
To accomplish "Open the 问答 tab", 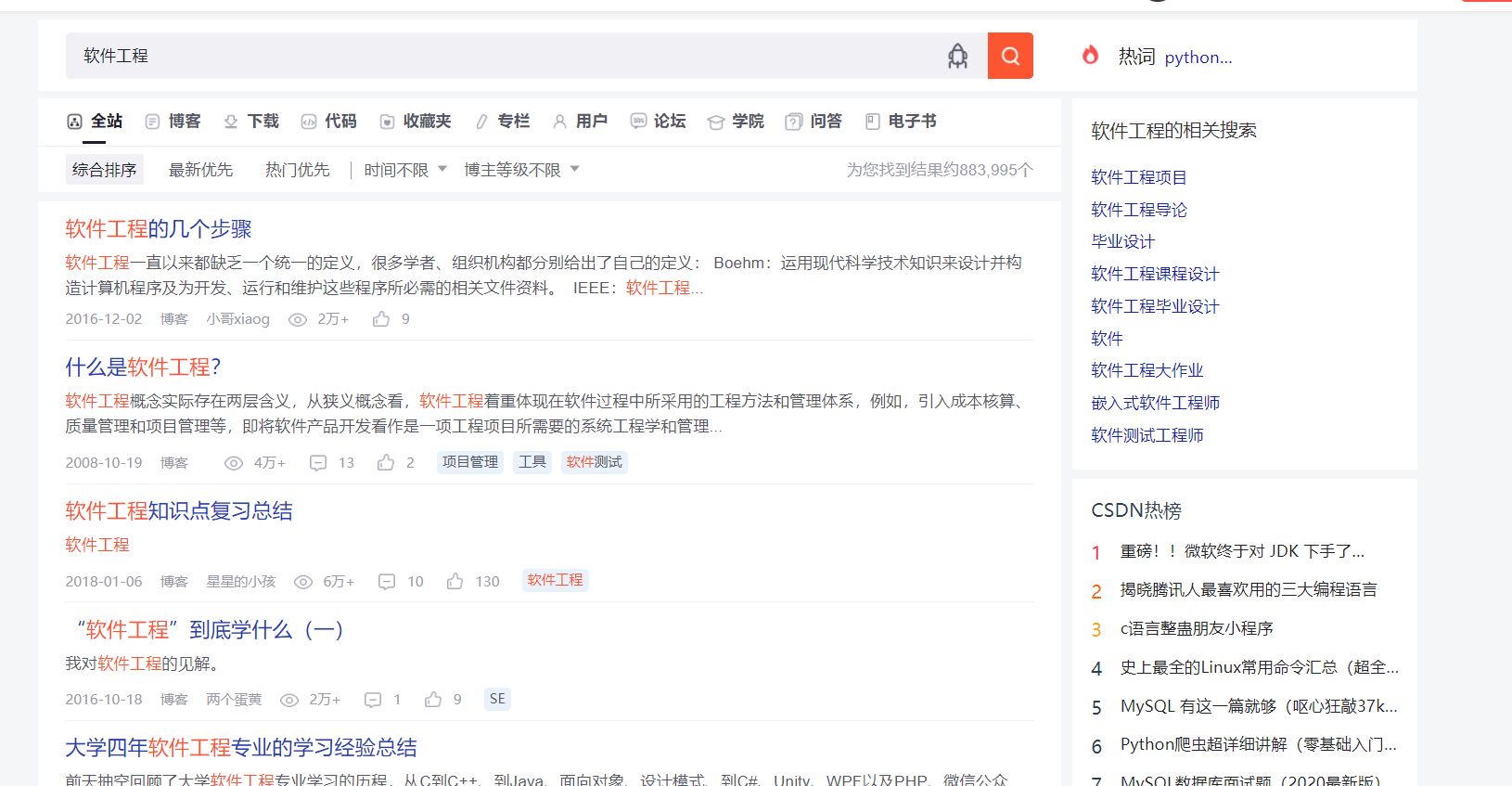I will pyautogui.click(x=814, y=122).
